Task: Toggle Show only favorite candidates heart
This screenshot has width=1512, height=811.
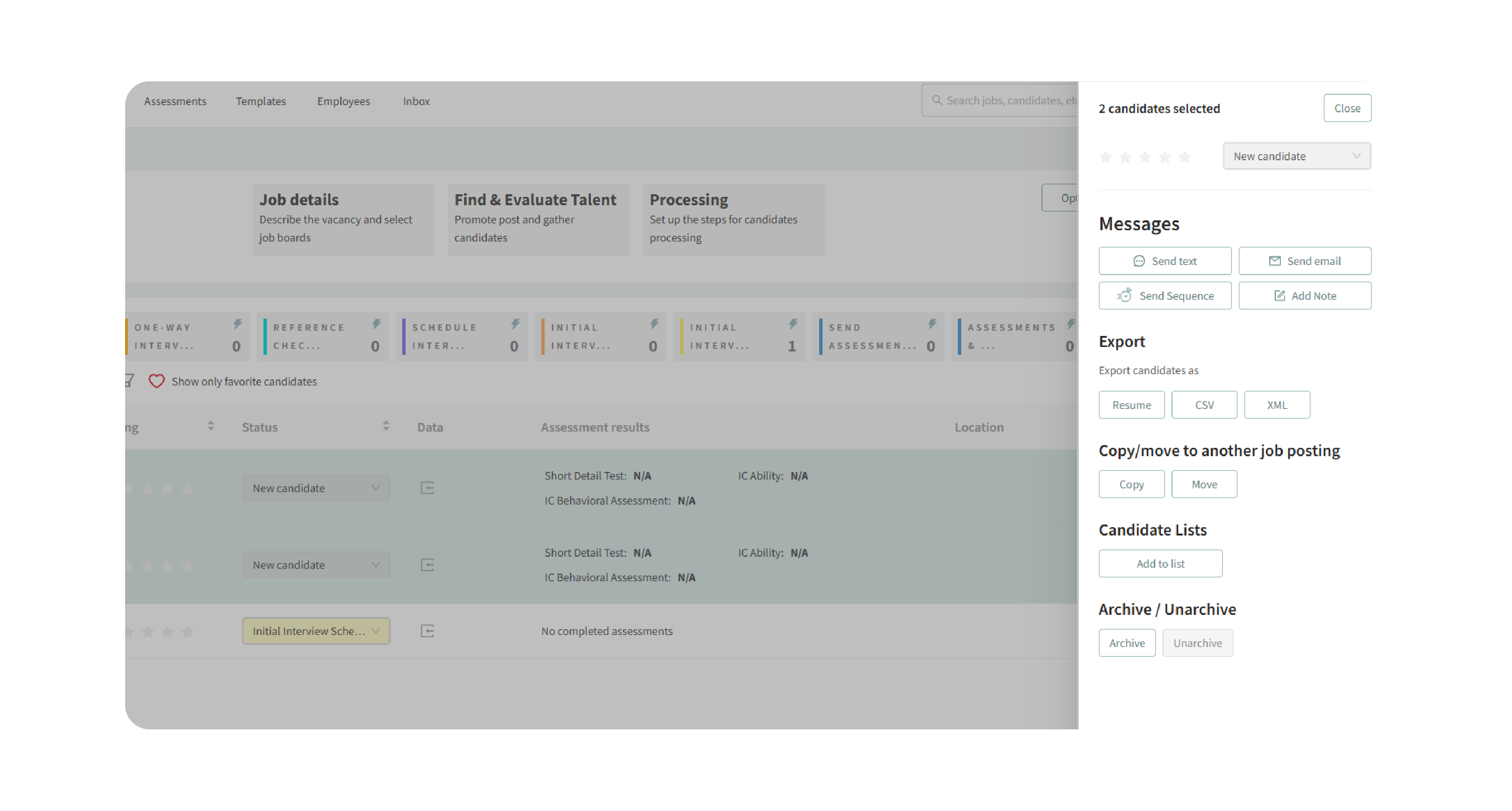Action: [x=156, y=381]
